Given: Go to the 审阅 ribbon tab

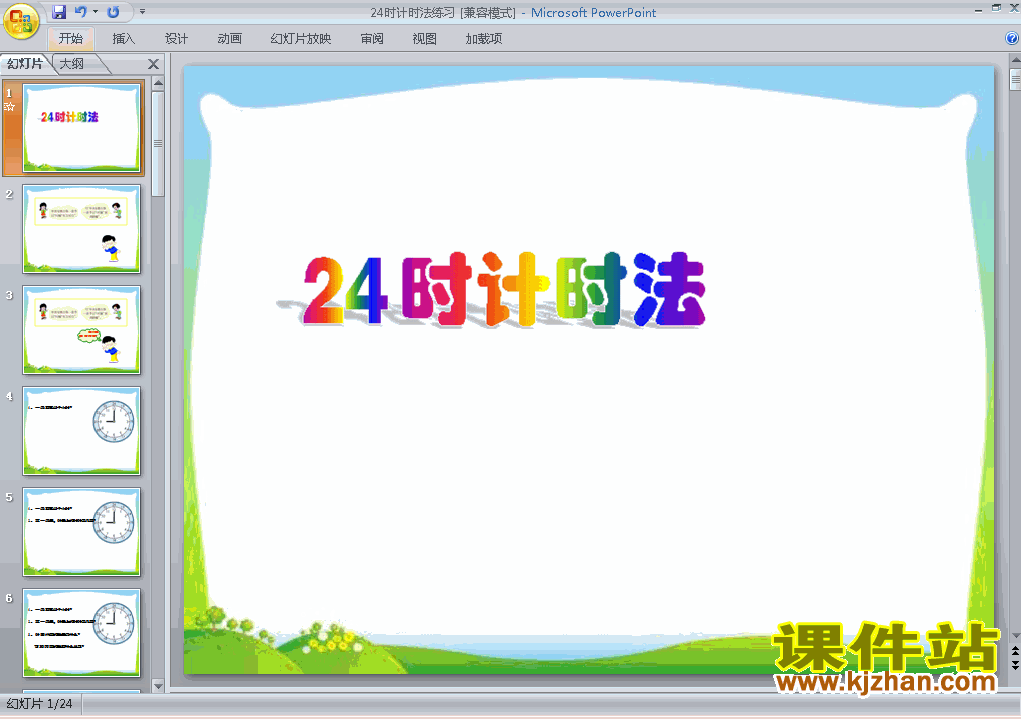Looking at the screenshot, I should [372, 38].
